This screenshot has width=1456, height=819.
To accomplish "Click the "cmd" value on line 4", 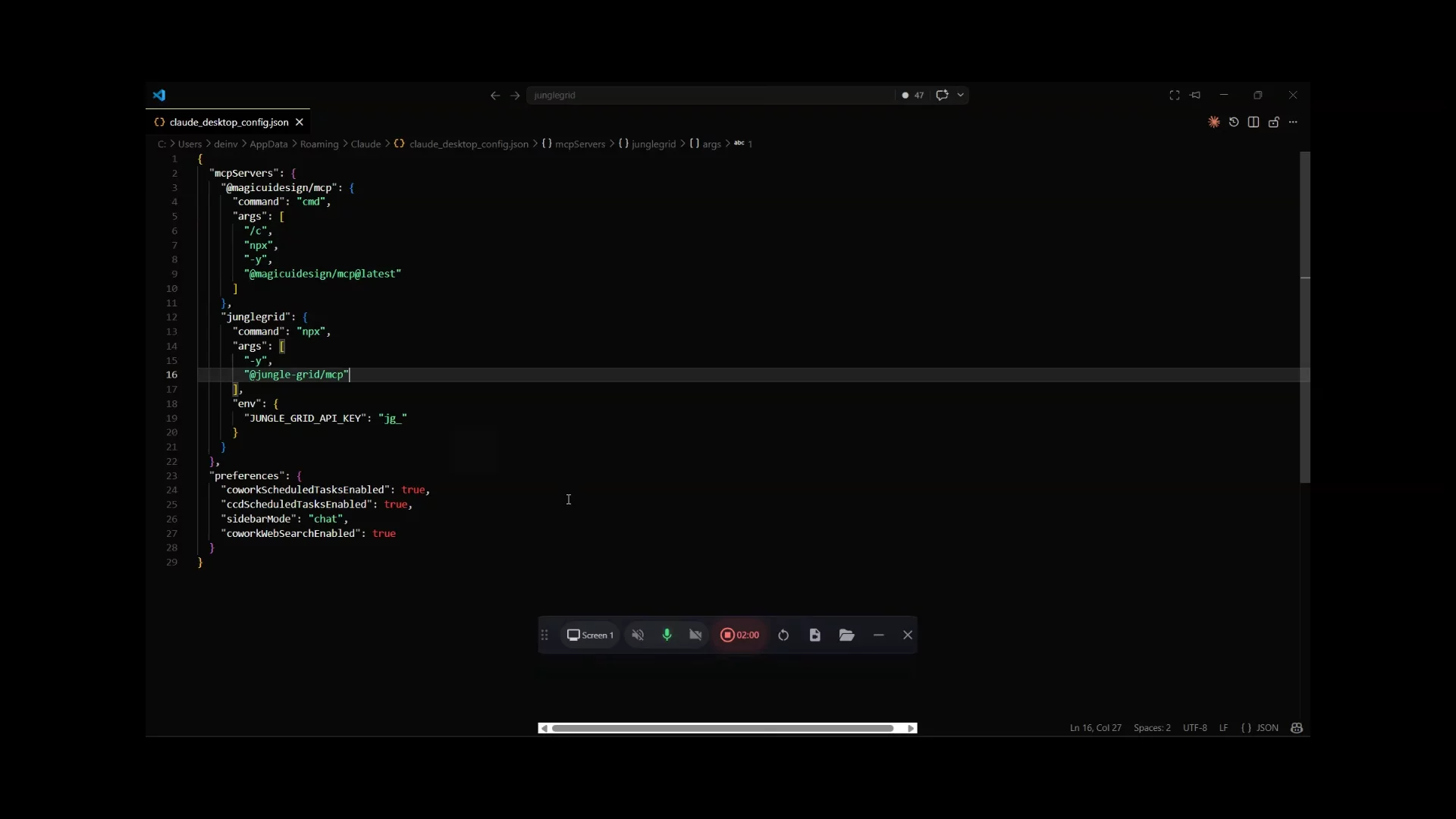I will pos(311,202).
